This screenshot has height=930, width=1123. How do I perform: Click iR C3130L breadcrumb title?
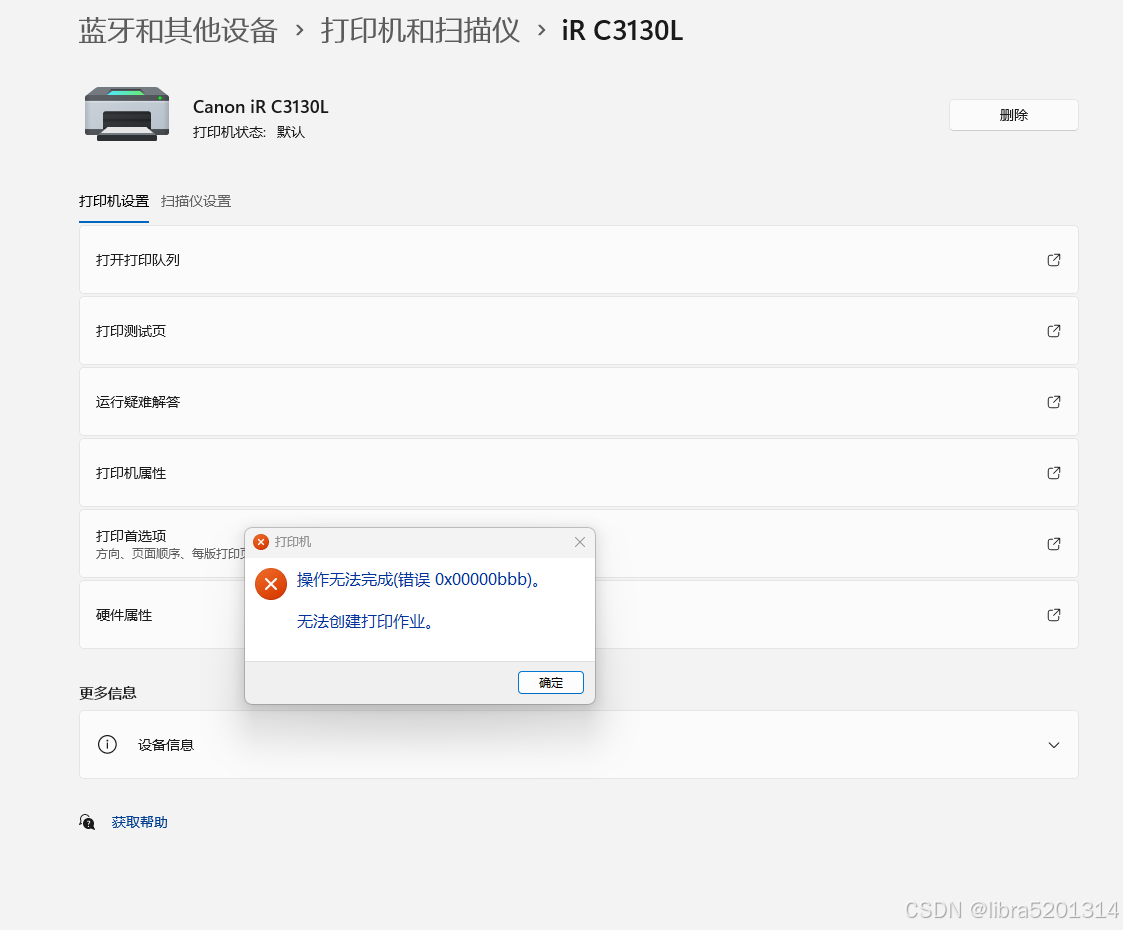coord(622,31)
